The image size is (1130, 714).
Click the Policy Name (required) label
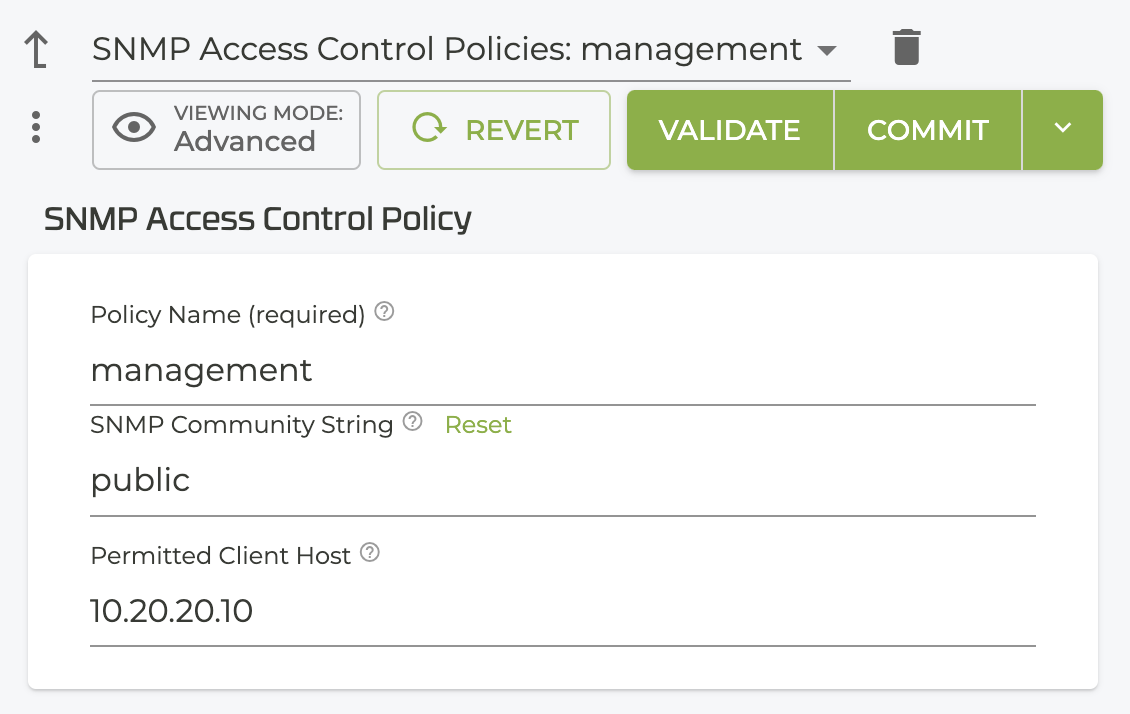point(227,315)
